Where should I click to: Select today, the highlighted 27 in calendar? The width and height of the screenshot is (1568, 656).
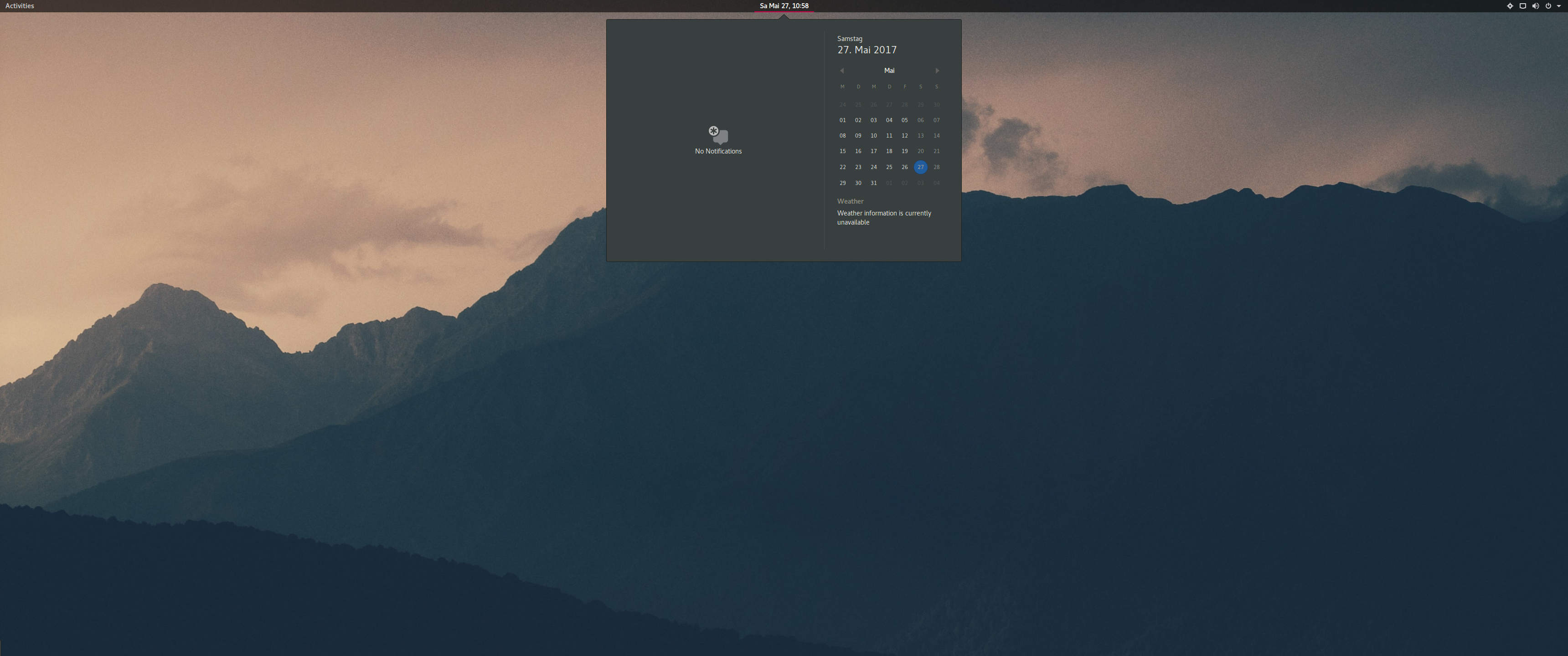pos(920,167)
